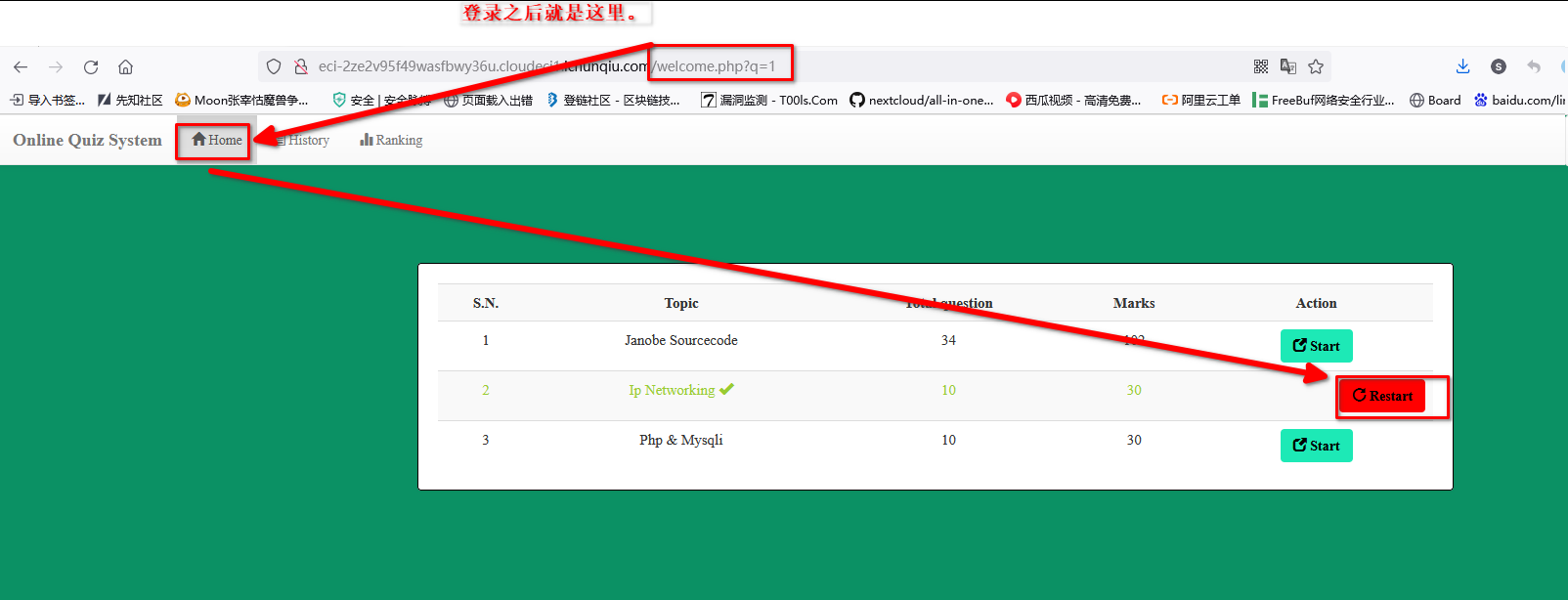
Task: Reload the current page
Action: [x=91, y=67]
